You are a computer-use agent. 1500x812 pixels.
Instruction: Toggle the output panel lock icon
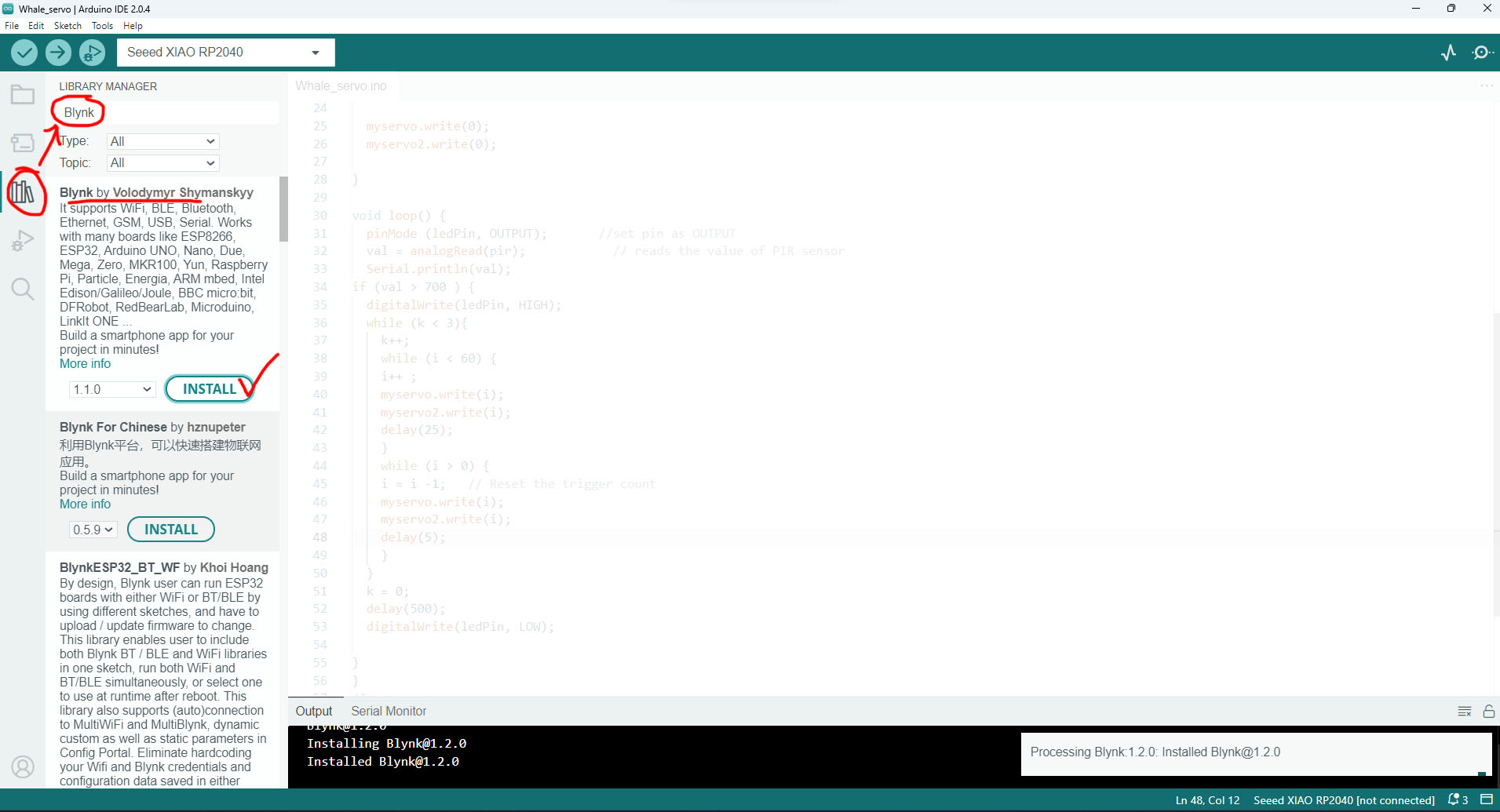click(1488, 712)
